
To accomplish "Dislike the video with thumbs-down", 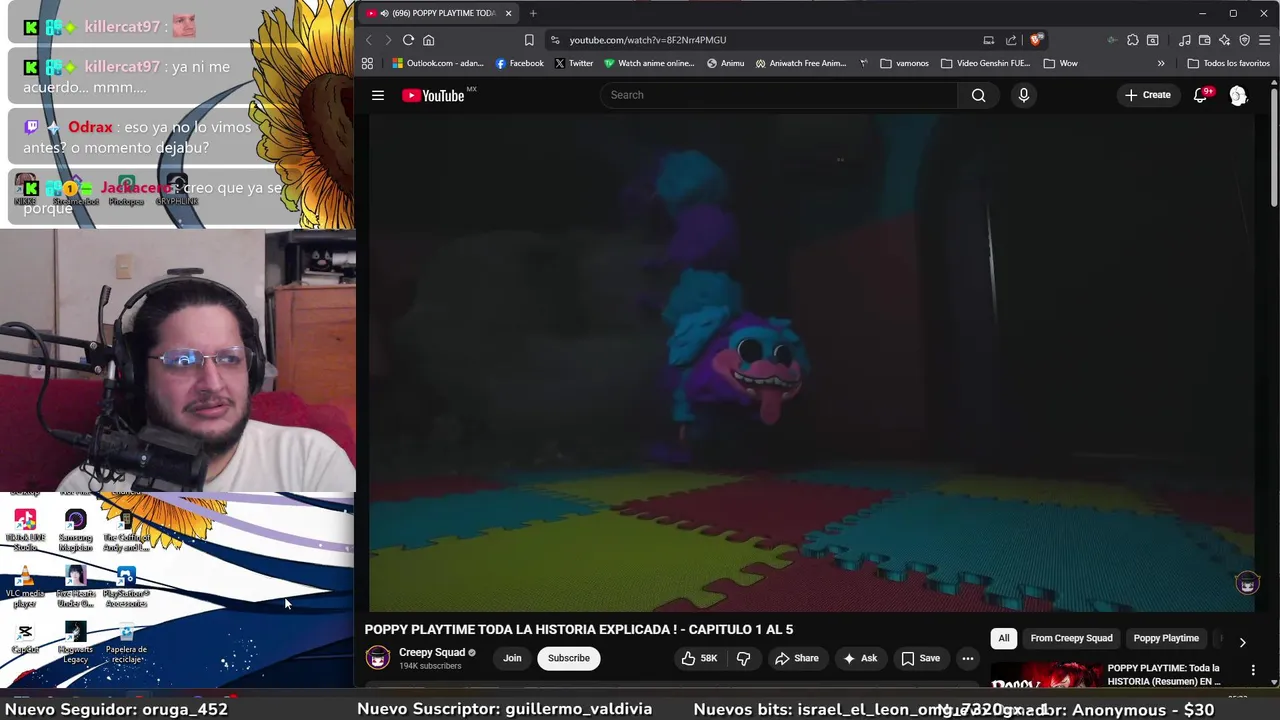I will tap(743, 658).
